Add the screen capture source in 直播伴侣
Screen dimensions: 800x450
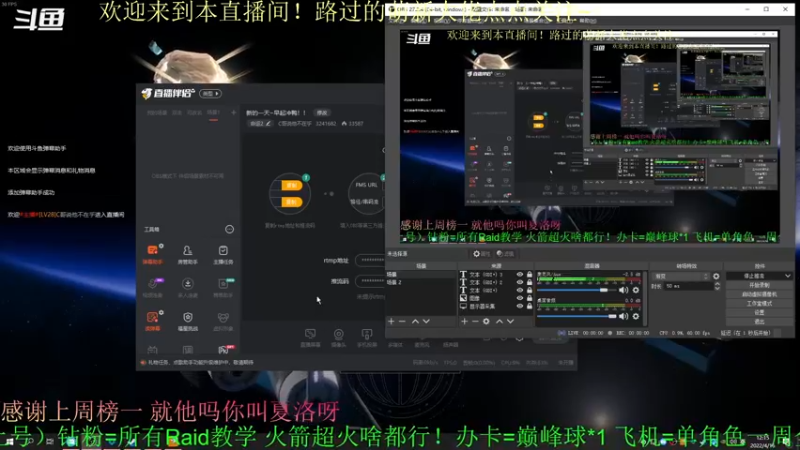pyautogui.click(x=310, y=338)
